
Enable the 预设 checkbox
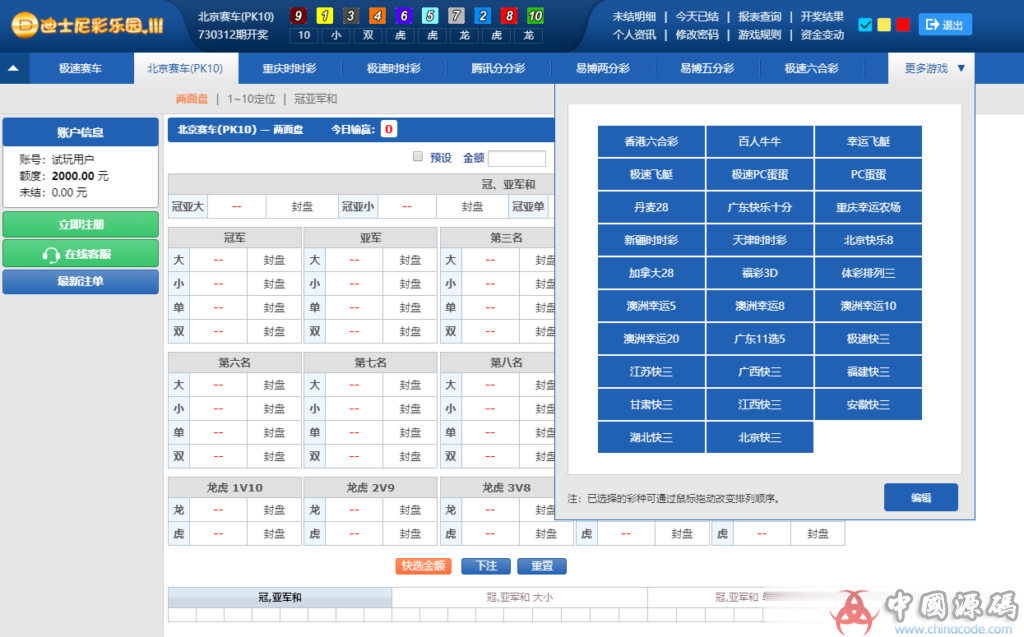(x=418, y=156)
